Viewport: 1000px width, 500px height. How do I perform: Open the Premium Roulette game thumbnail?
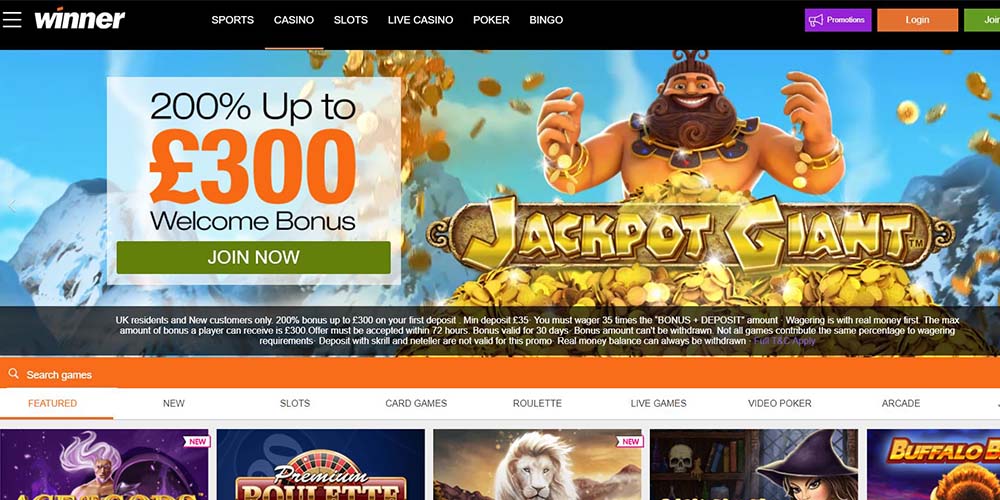coord(320,464)
